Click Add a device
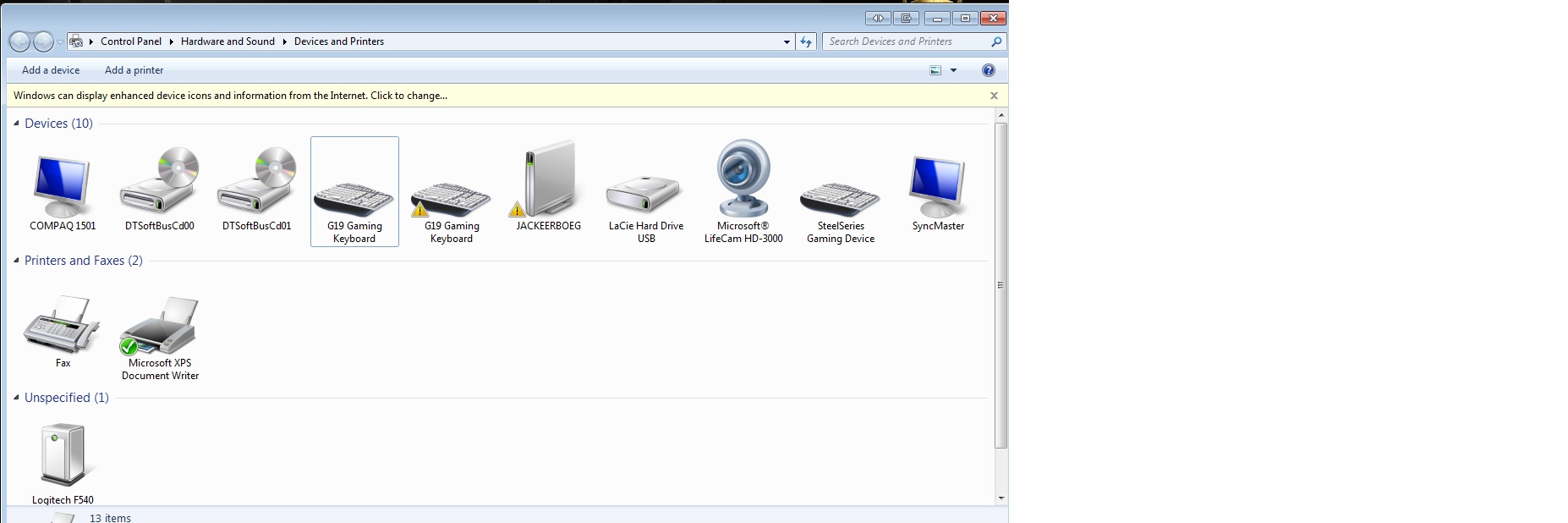The image size is (1568, 523). [x=51, y=70]
